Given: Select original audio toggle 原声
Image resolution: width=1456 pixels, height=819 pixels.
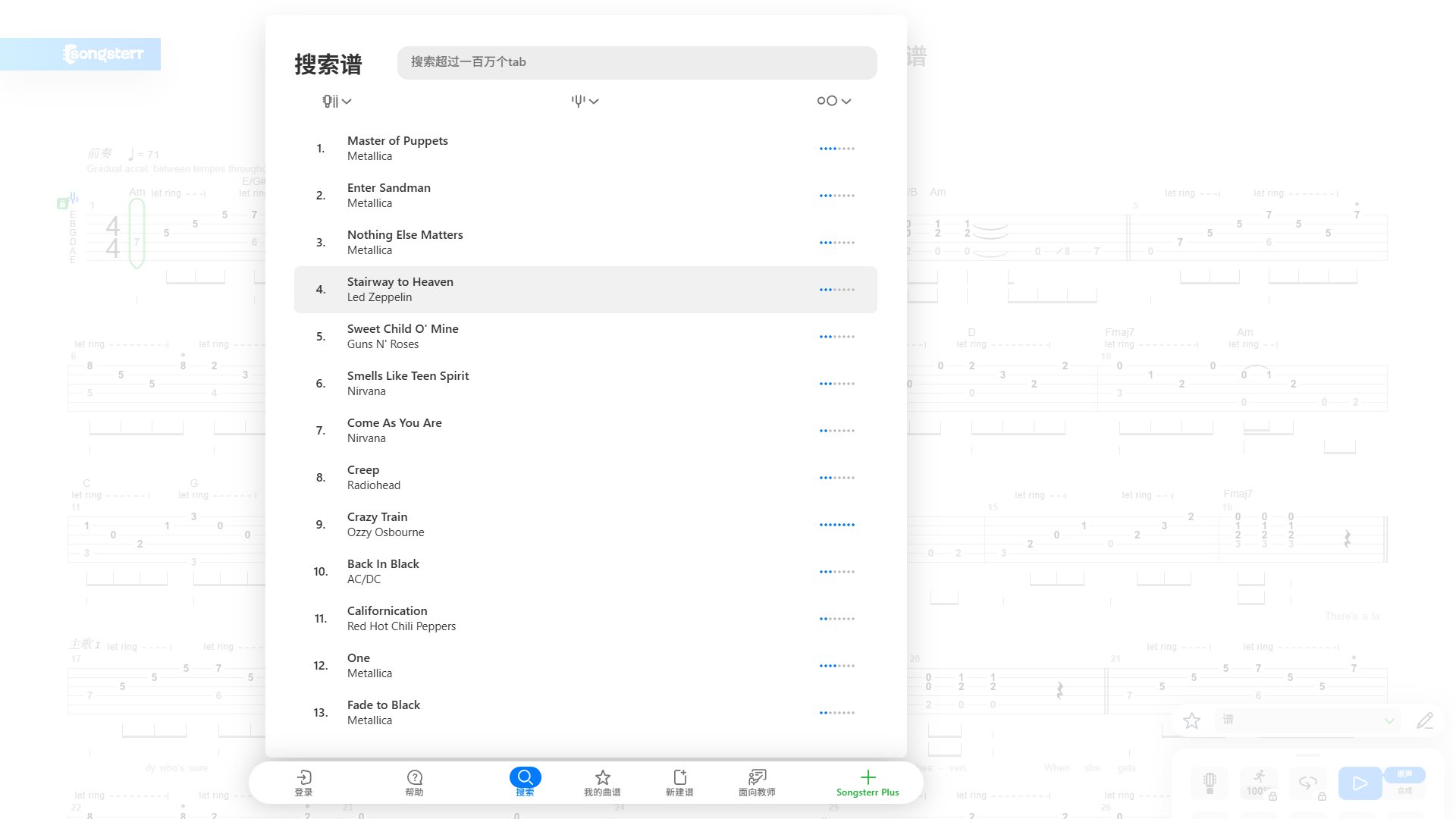Looking at the screenshot, I should (1404, 774).
